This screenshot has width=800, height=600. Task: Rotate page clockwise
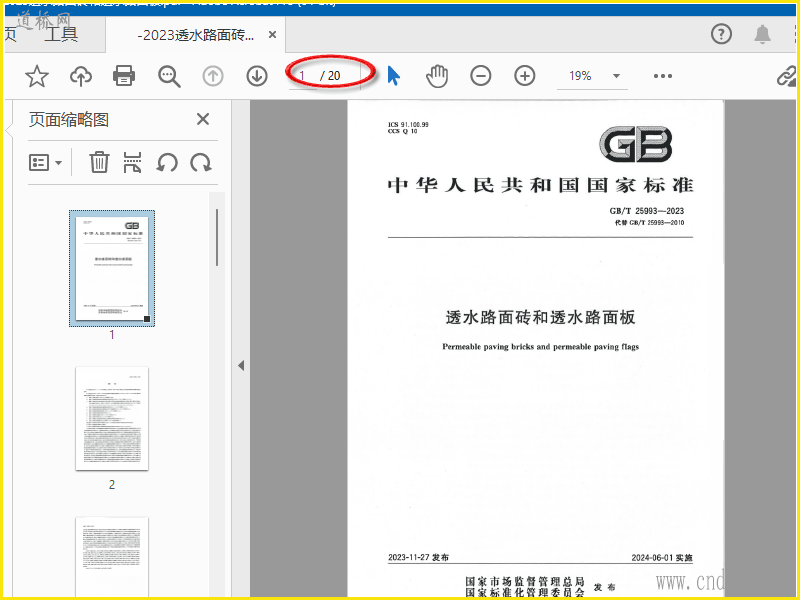[x=201, y=163]
